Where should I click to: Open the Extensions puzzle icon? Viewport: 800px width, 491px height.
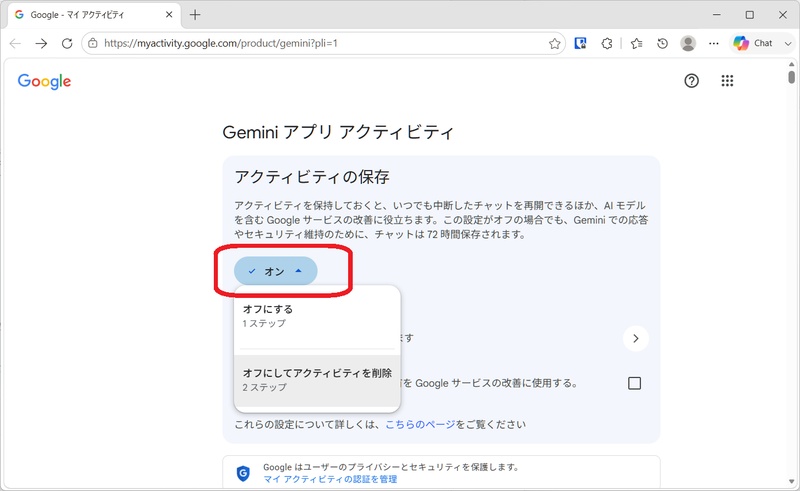(607, 43)
